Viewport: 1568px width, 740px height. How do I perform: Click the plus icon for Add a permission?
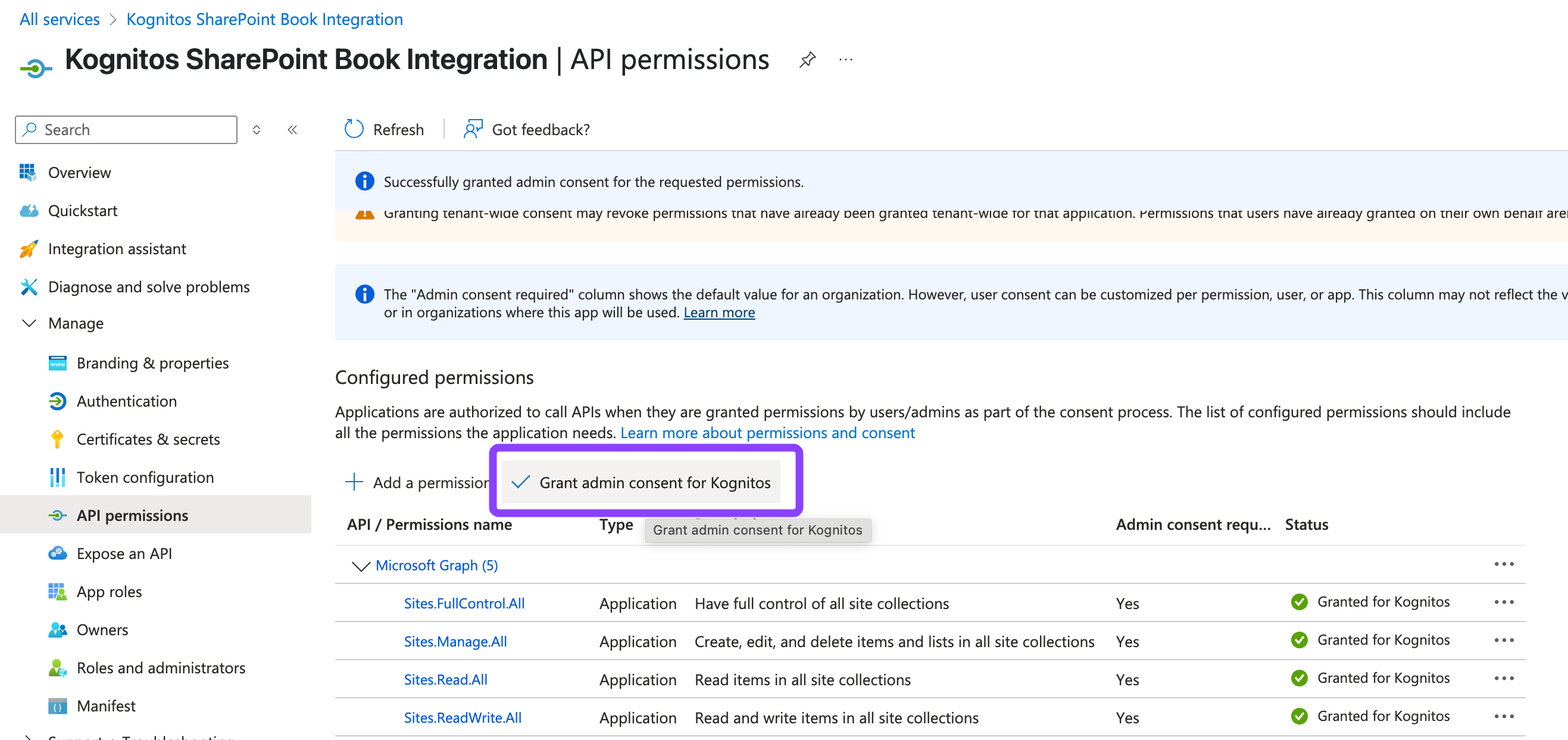(x=354, y=482)
